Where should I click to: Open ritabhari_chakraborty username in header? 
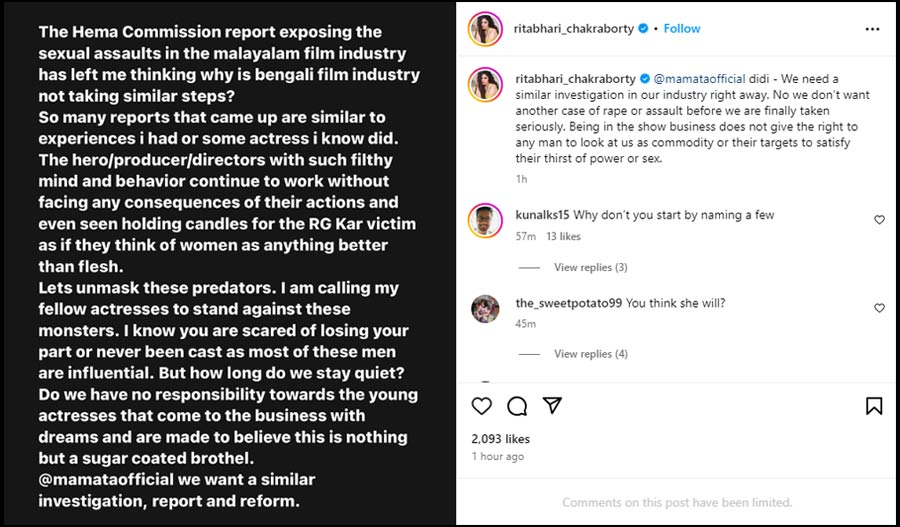(575, 29)
